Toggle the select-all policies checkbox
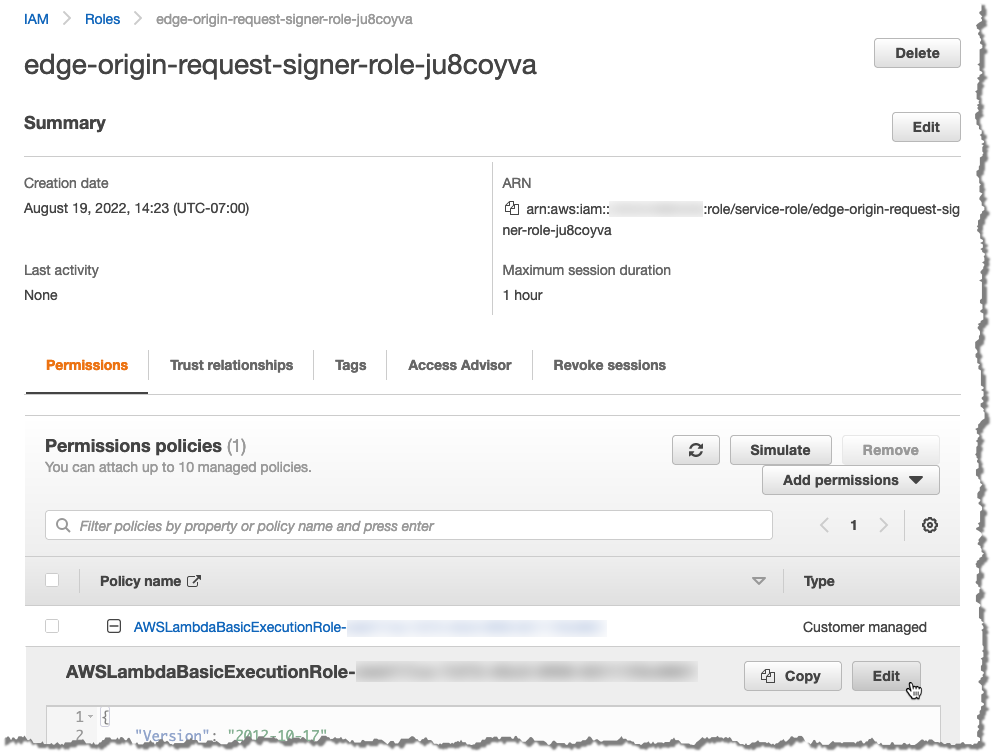This screenshot has width=992, height=752. click(53, 580)
